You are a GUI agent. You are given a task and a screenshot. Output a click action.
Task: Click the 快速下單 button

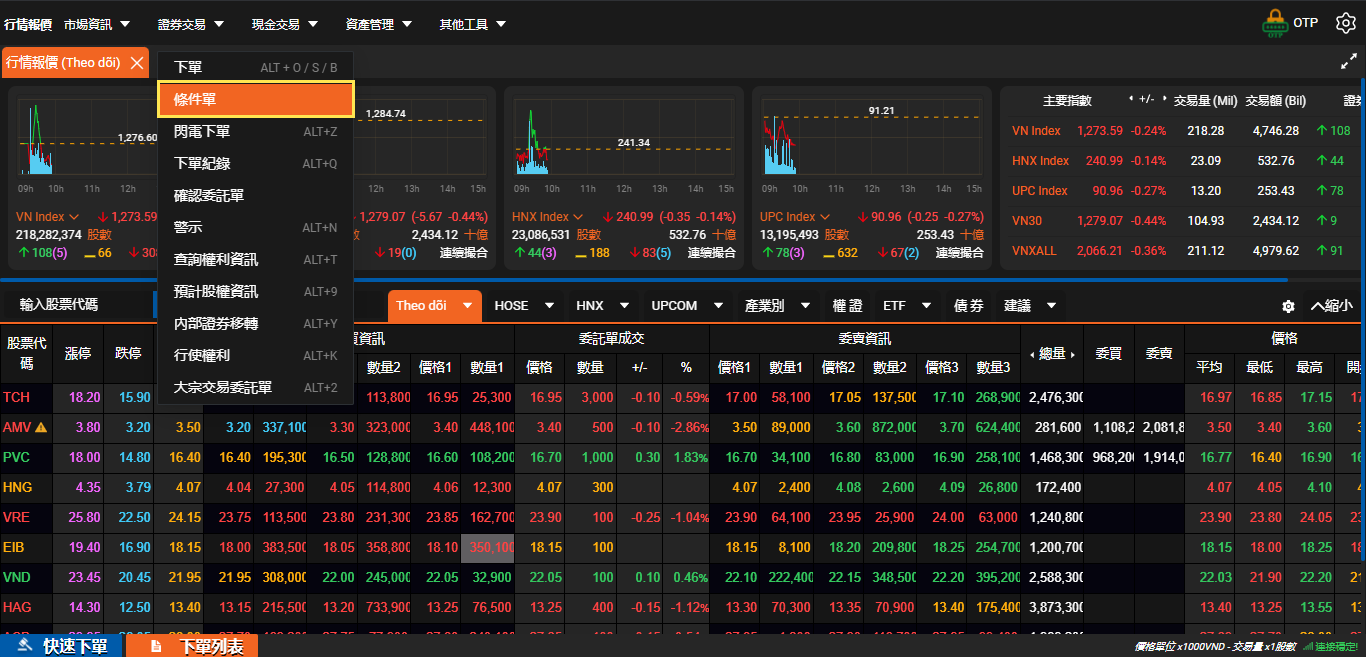pos(62,646)
